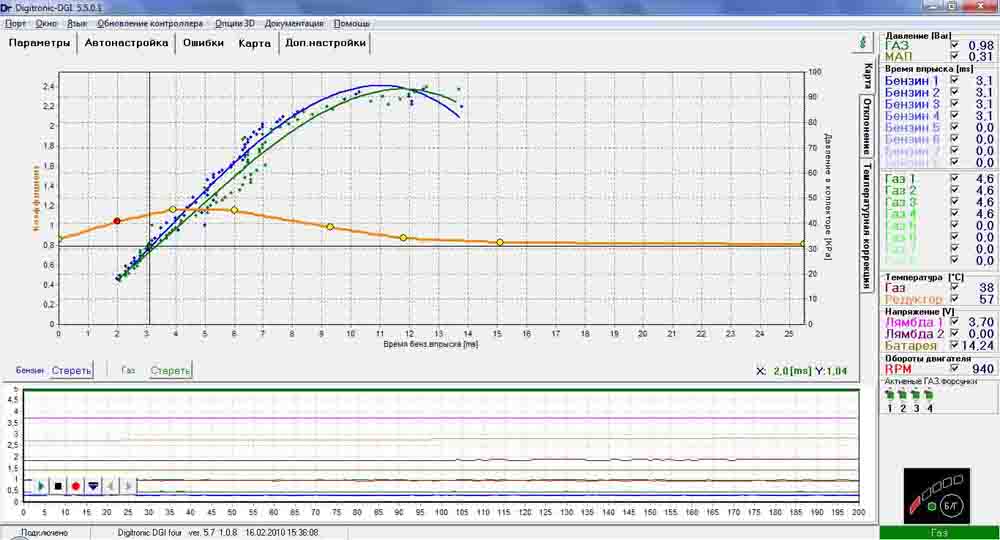Click the black stop button on the recorder
Viewport: 1000px width, 540px height.
[58, 486]
